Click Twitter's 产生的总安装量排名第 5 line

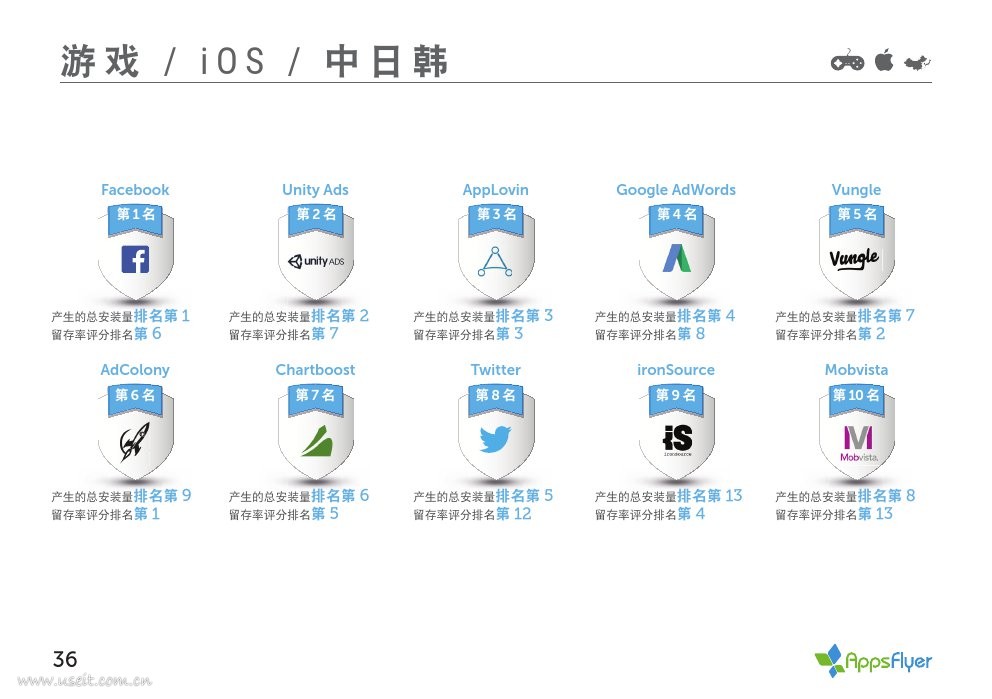coord(483,496)
